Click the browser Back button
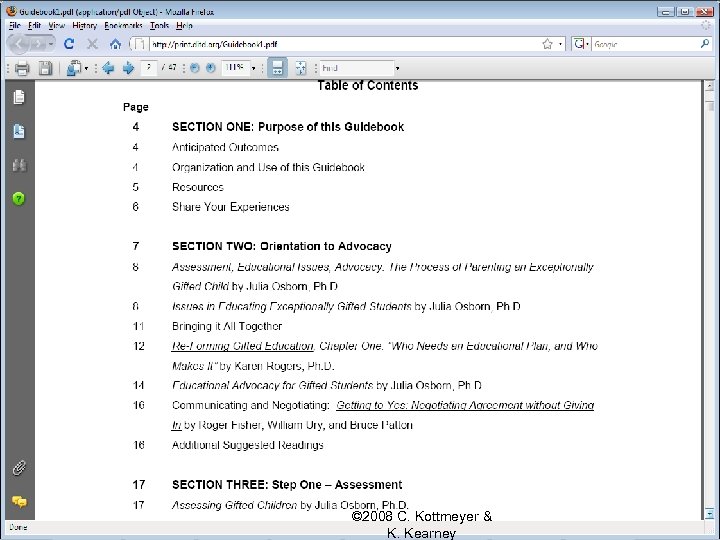This screenshot has width=720, height=540. 19,44
